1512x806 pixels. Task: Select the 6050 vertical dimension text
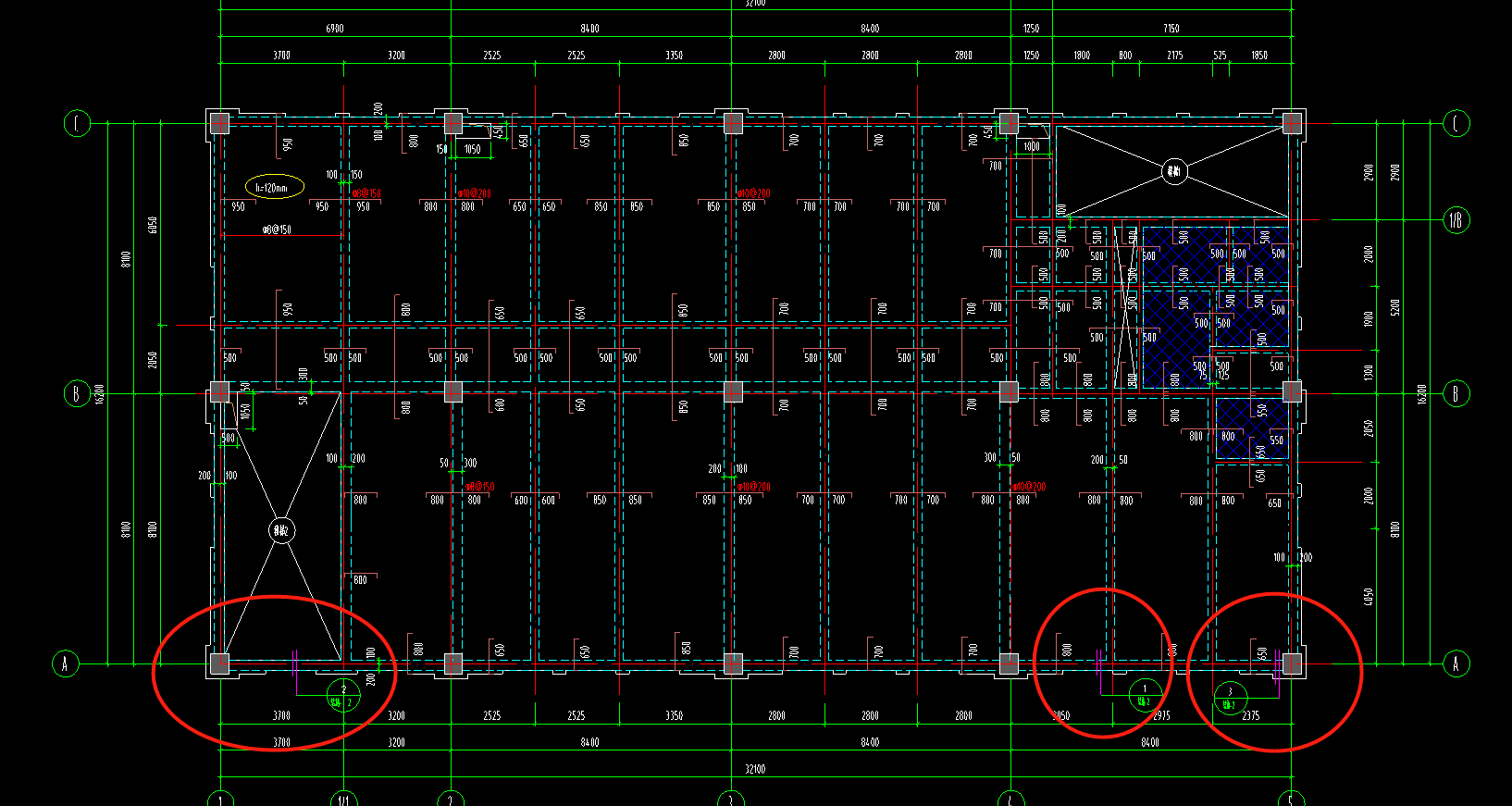[x=153, y=225]
